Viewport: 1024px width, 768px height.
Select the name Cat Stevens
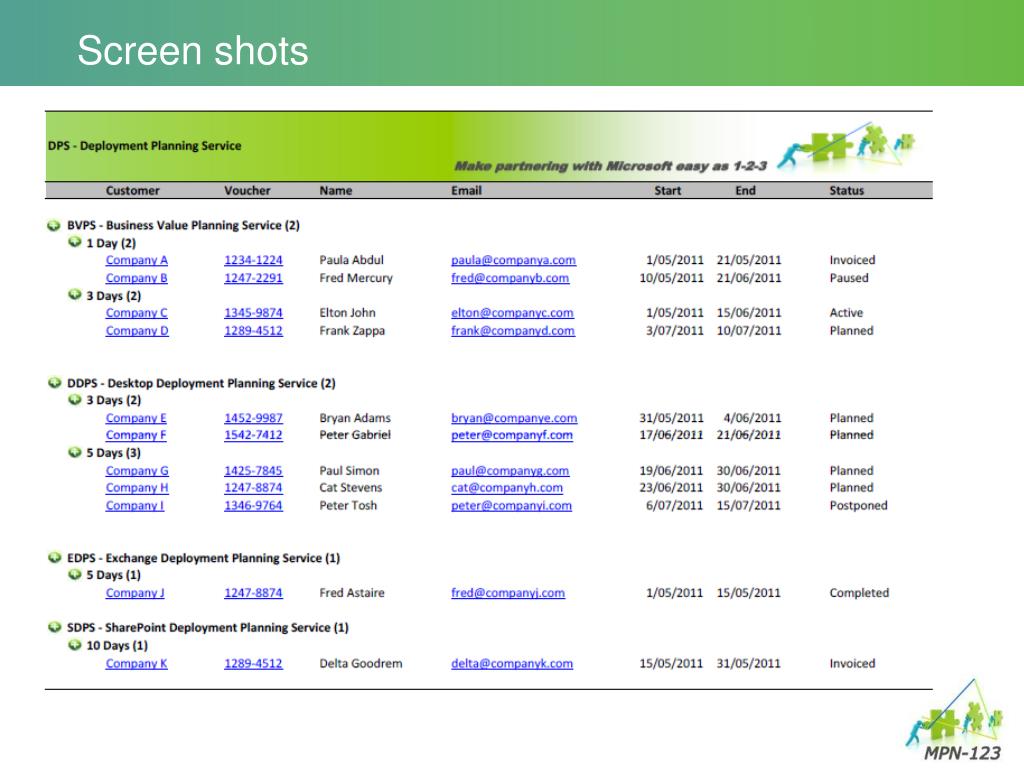351,488
